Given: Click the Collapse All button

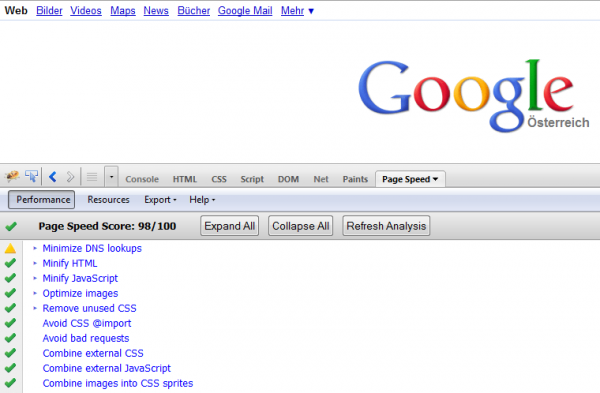Looking at the screenshot, I should pos(300,226).
